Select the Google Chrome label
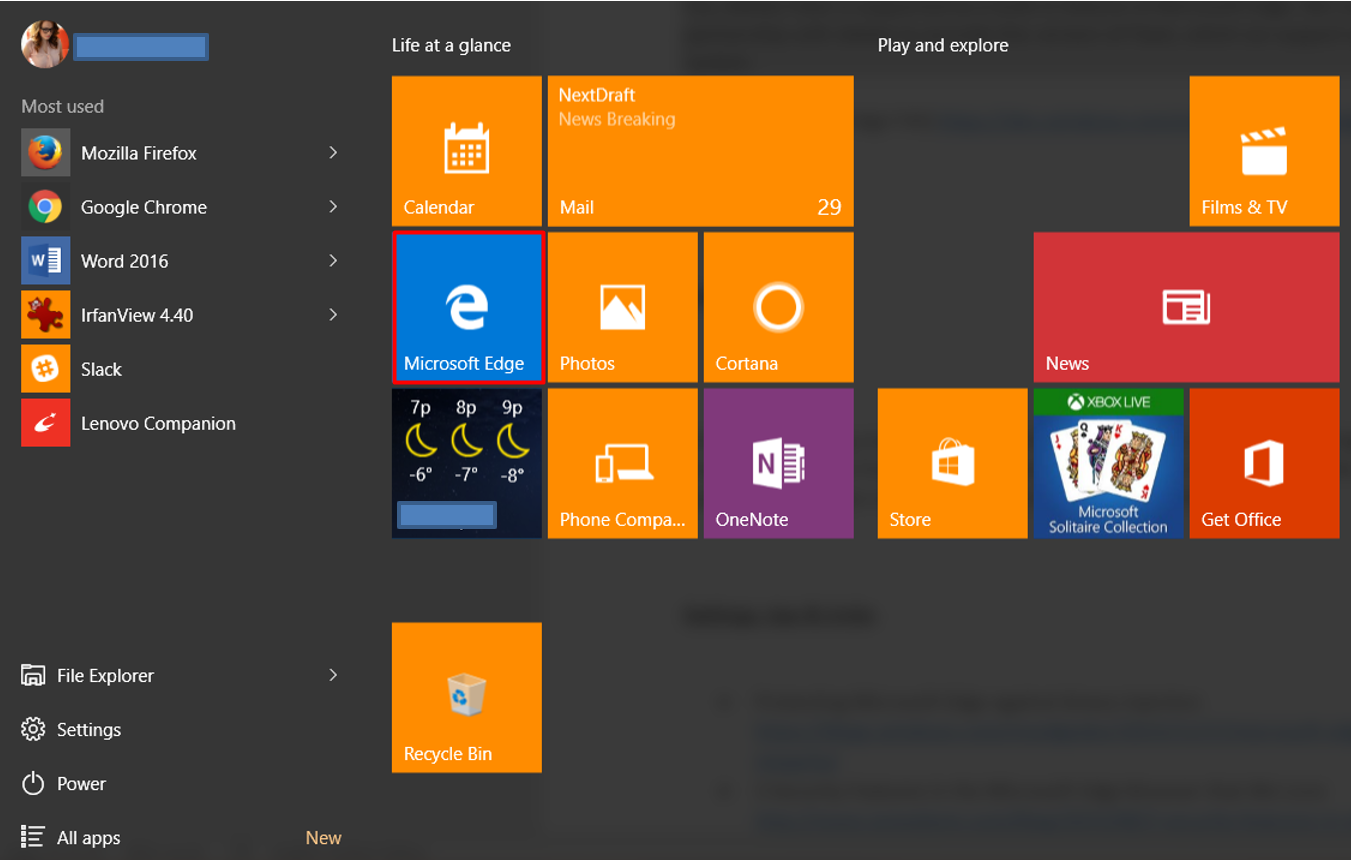This screenshot has height=860, width=1351. point(144,207)
